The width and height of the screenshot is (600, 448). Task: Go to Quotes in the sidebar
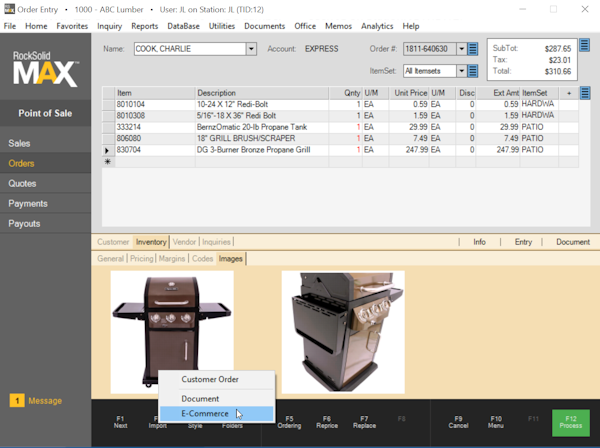tap(22, 184)
